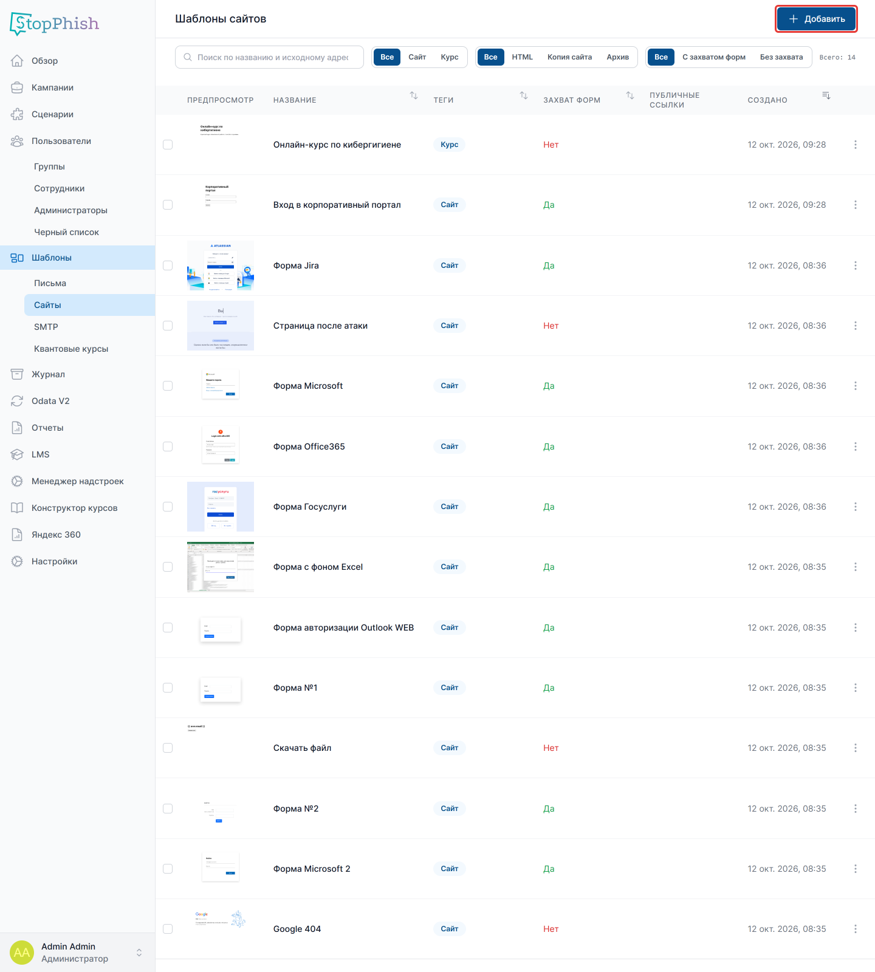Image resolution: width=875 pixels, height=972 pixels.
Task: Select the Скачать файл row checkbox
Action: pyautogui.click(x=168, y=748)
